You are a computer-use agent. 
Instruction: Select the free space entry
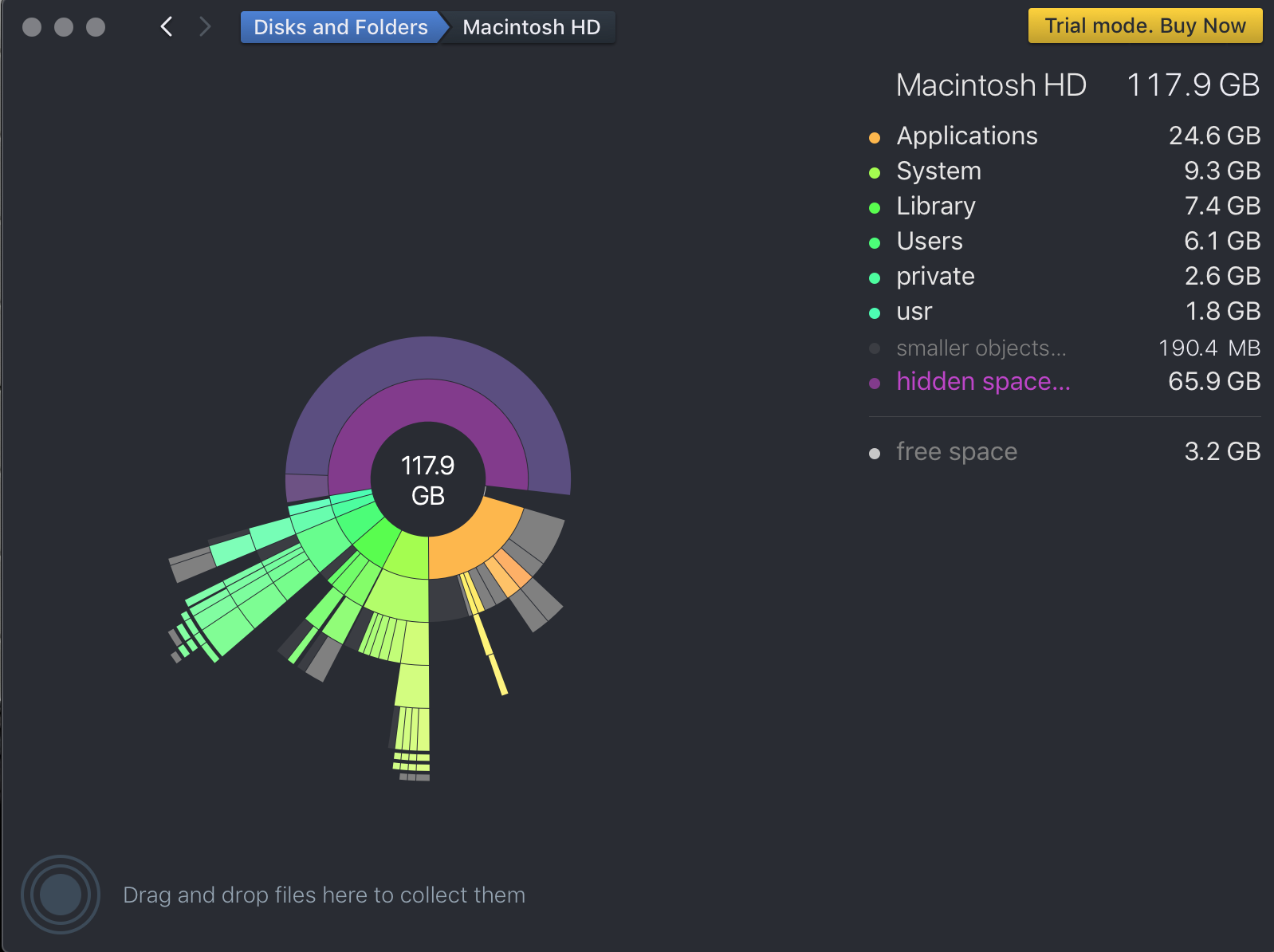pos(1064,451)
